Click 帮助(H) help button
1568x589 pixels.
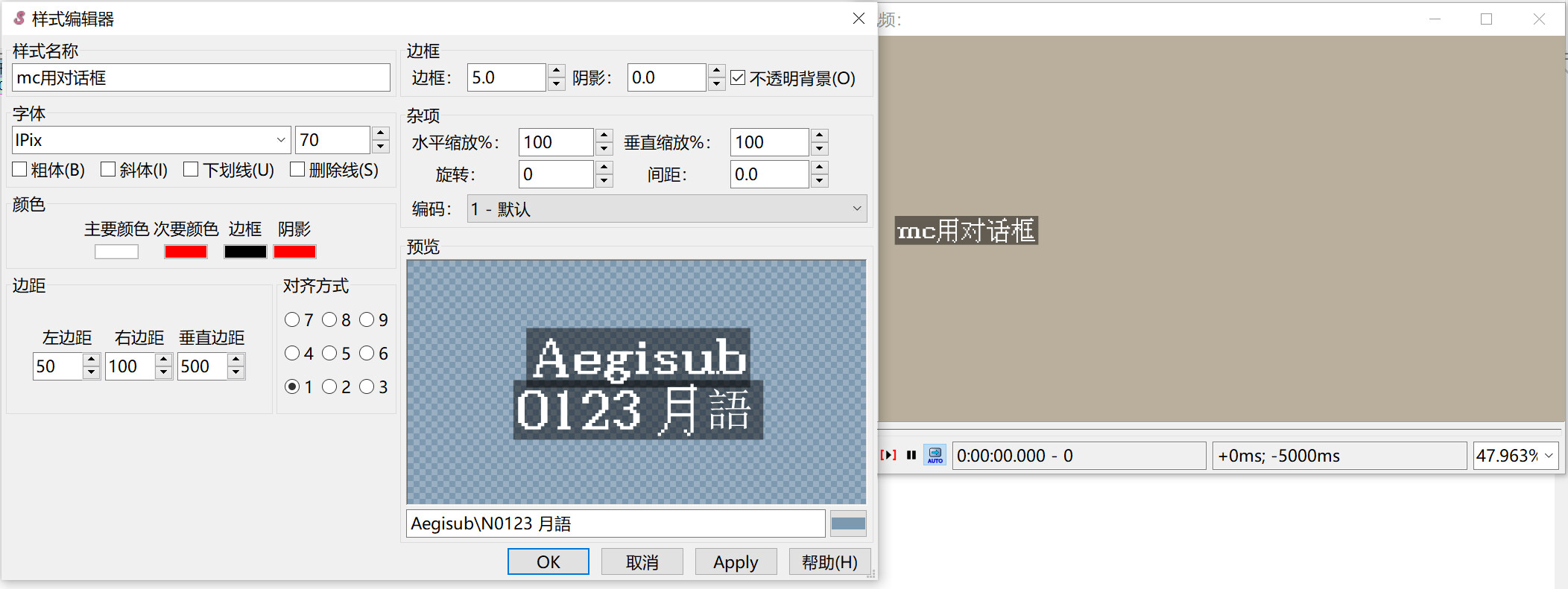[x=830, y=561]
